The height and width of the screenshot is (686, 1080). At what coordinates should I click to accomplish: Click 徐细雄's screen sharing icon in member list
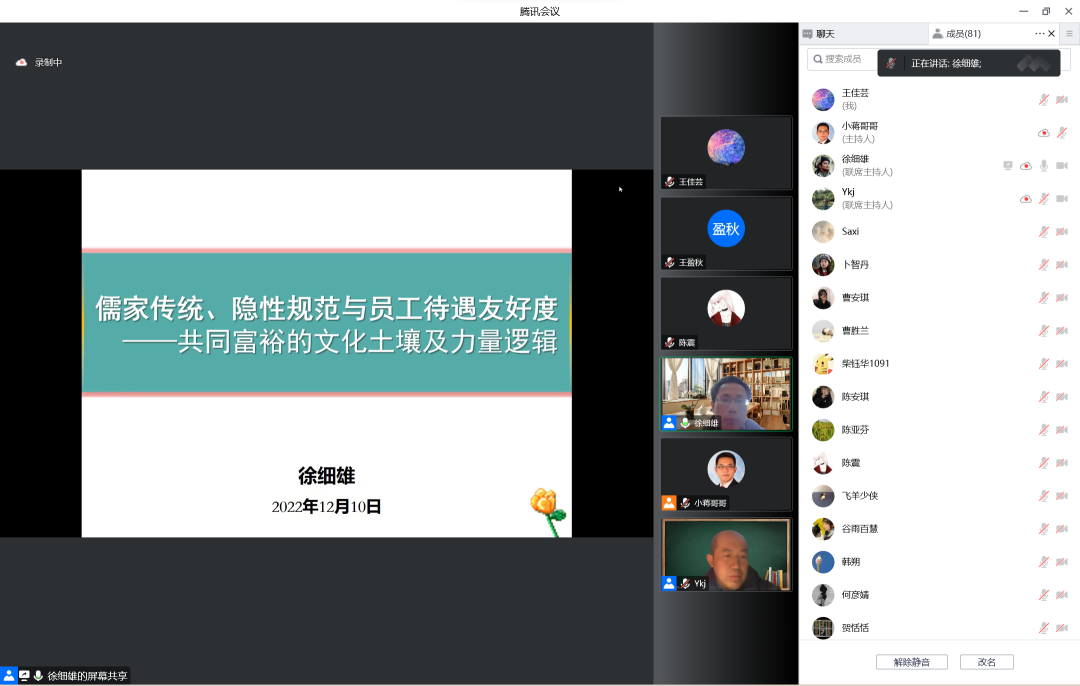pos(1008,166)
